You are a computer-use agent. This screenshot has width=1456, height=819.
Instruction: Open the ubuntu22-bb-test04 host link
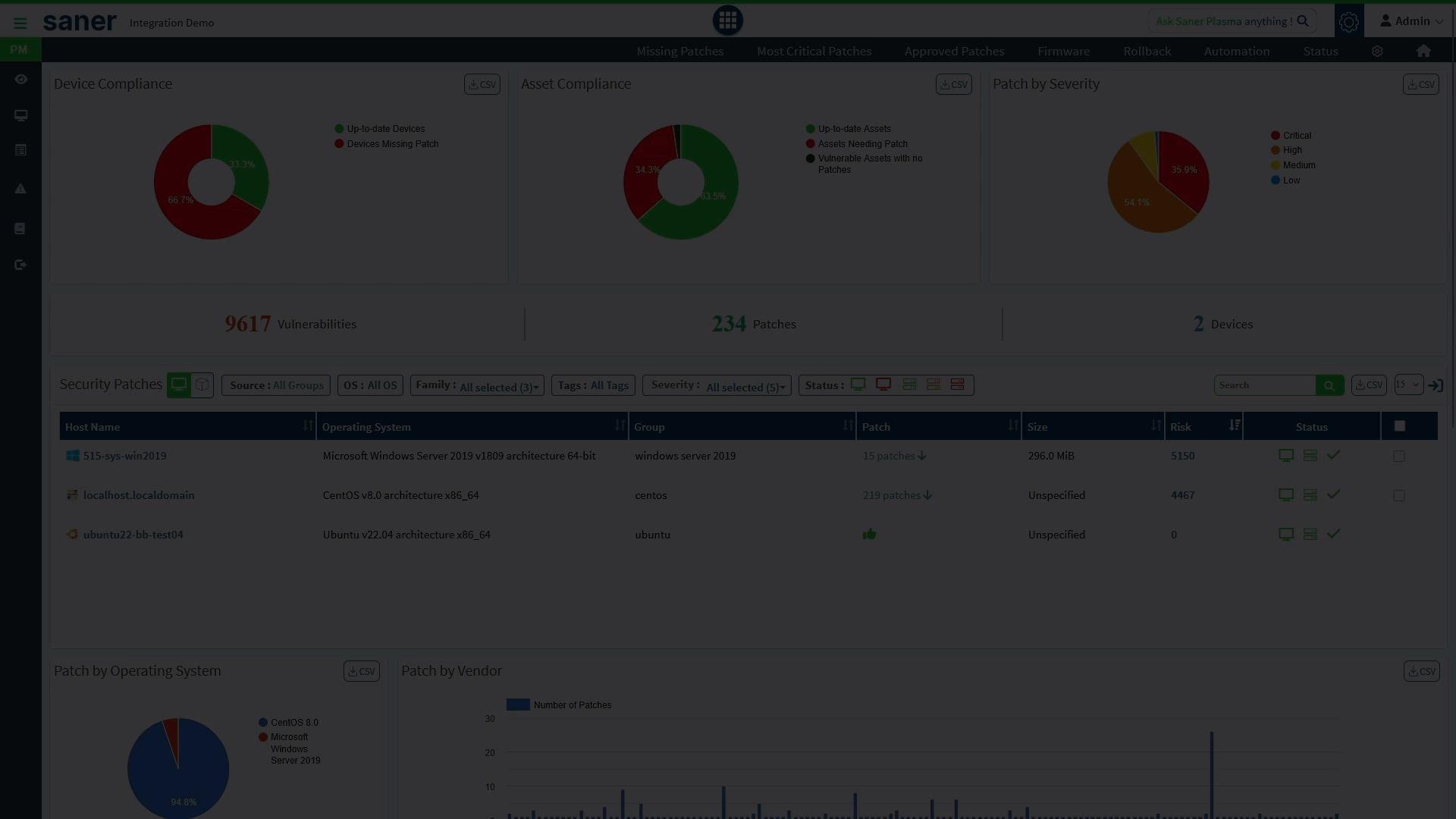(133, 535)
